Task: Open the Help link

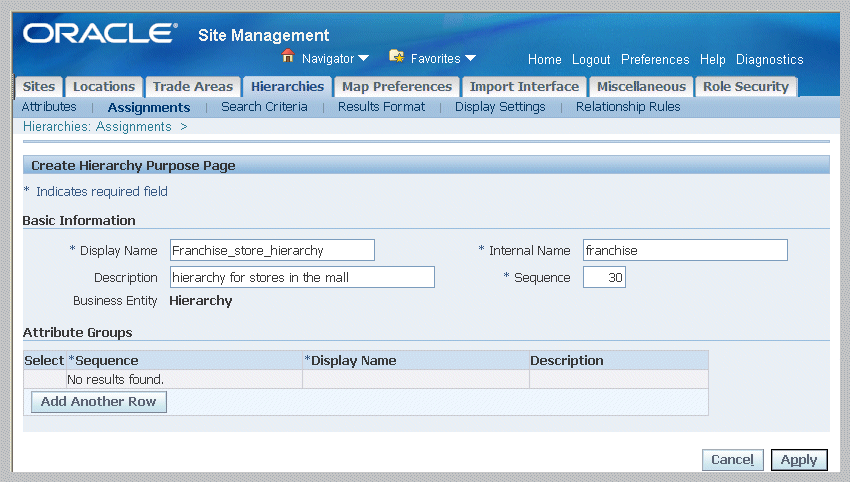Action: click(712, 60)
